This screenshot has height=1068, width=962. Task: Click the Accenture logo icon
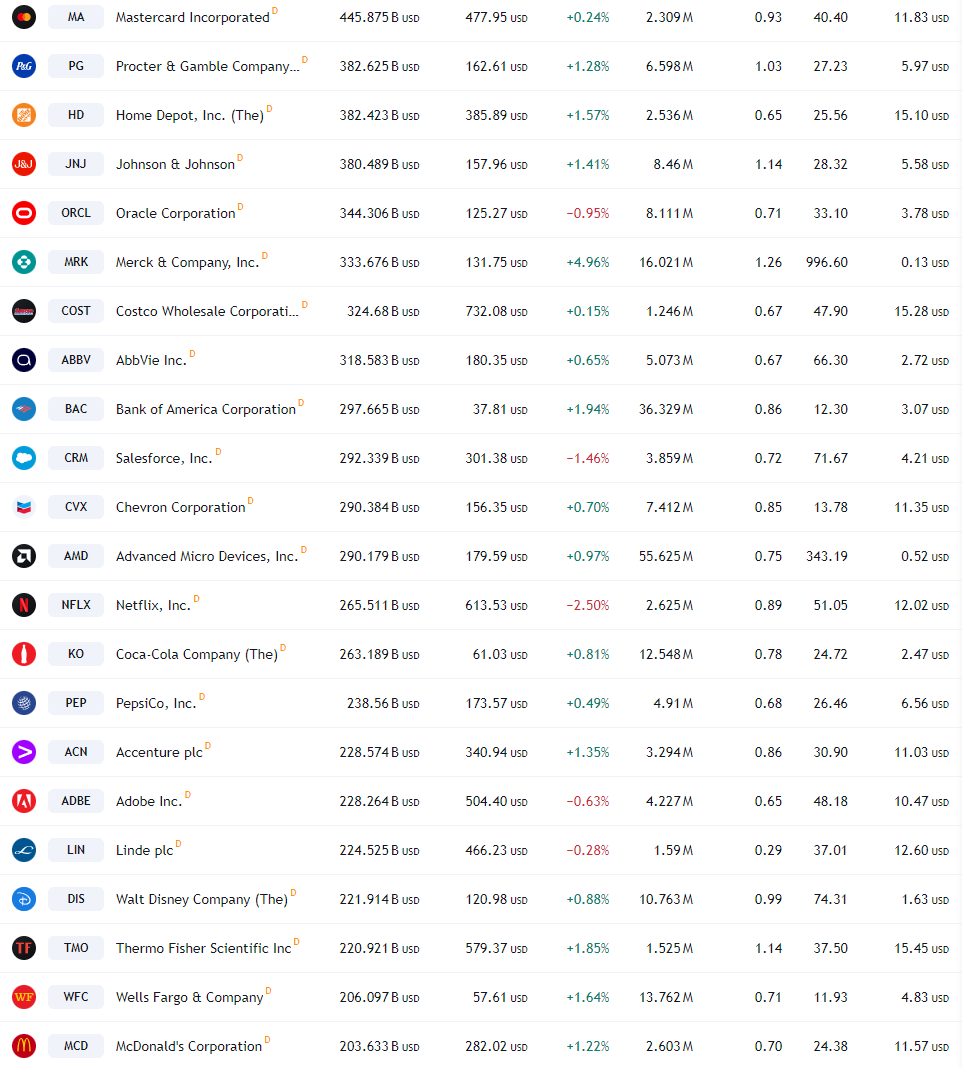pos(24,752)
